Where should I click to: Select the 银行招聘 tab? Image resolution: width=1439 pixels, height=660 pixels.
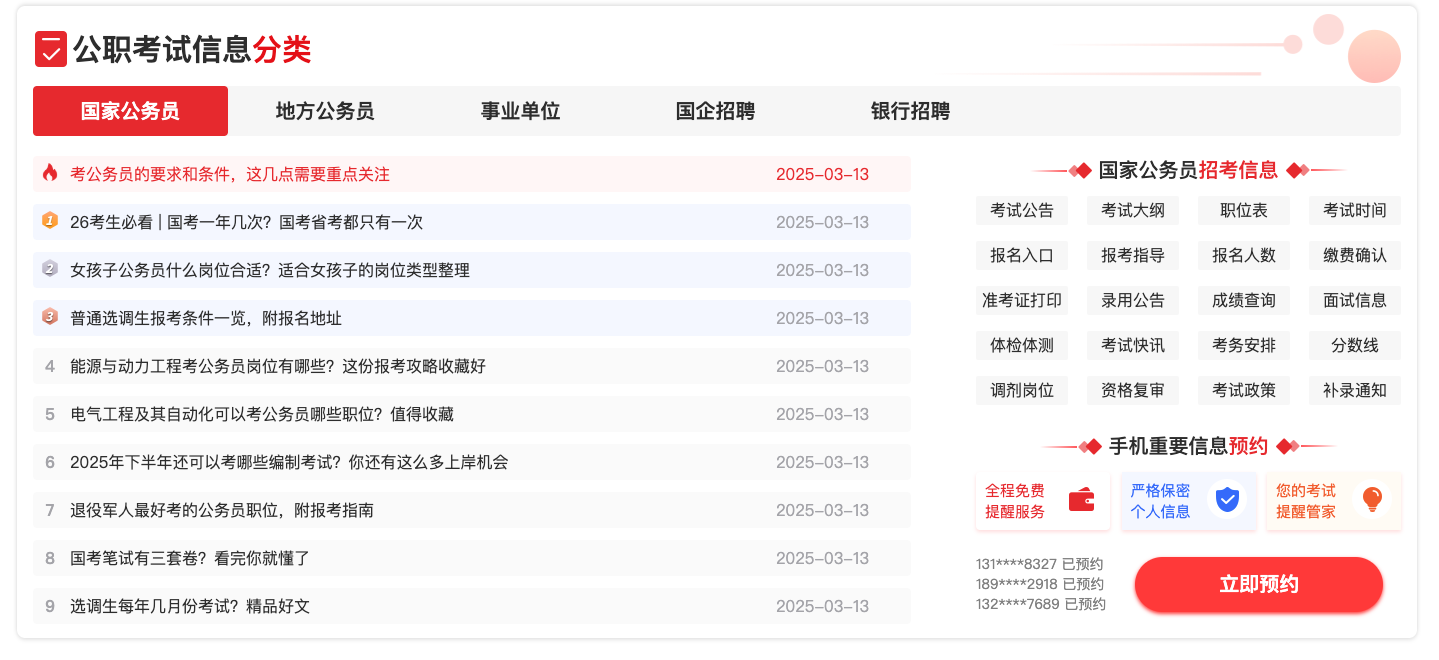910,111
